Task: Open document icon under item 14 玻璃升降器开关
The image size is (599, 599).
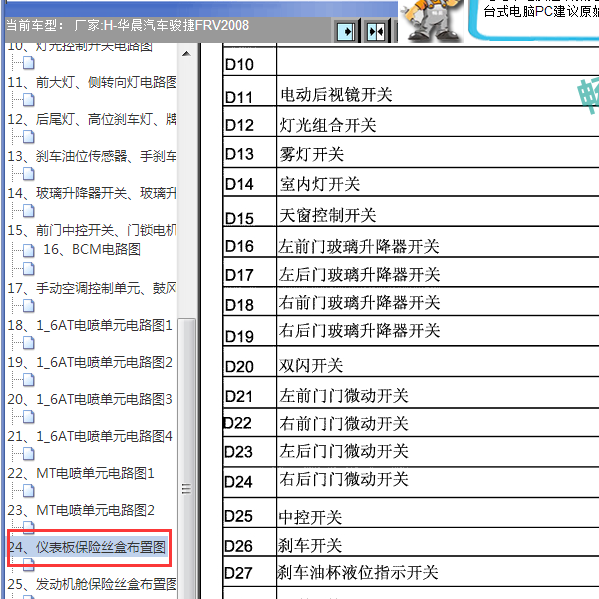Action: click(29, 211)
